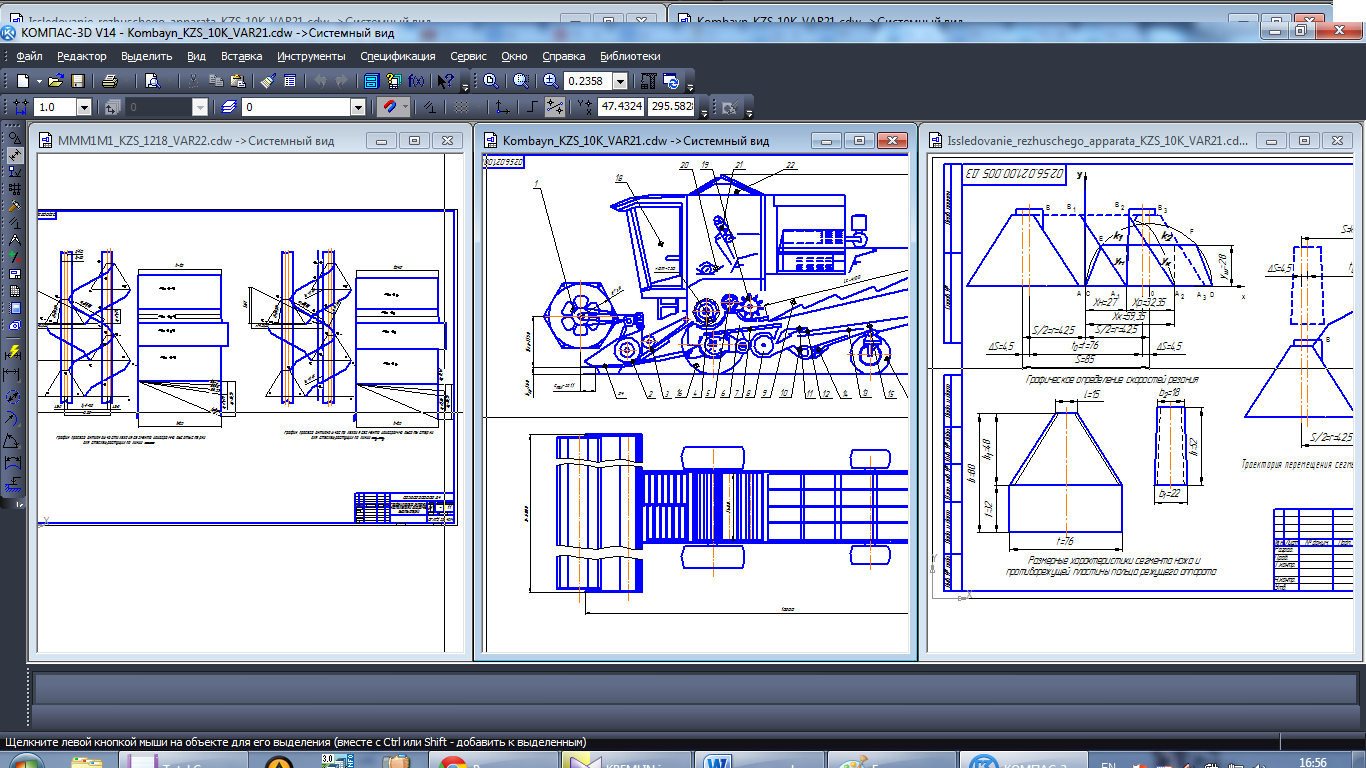Open the zoom scale 0.2358 dropdown
The image size is (1366, 768).
(x=620, y=81)
